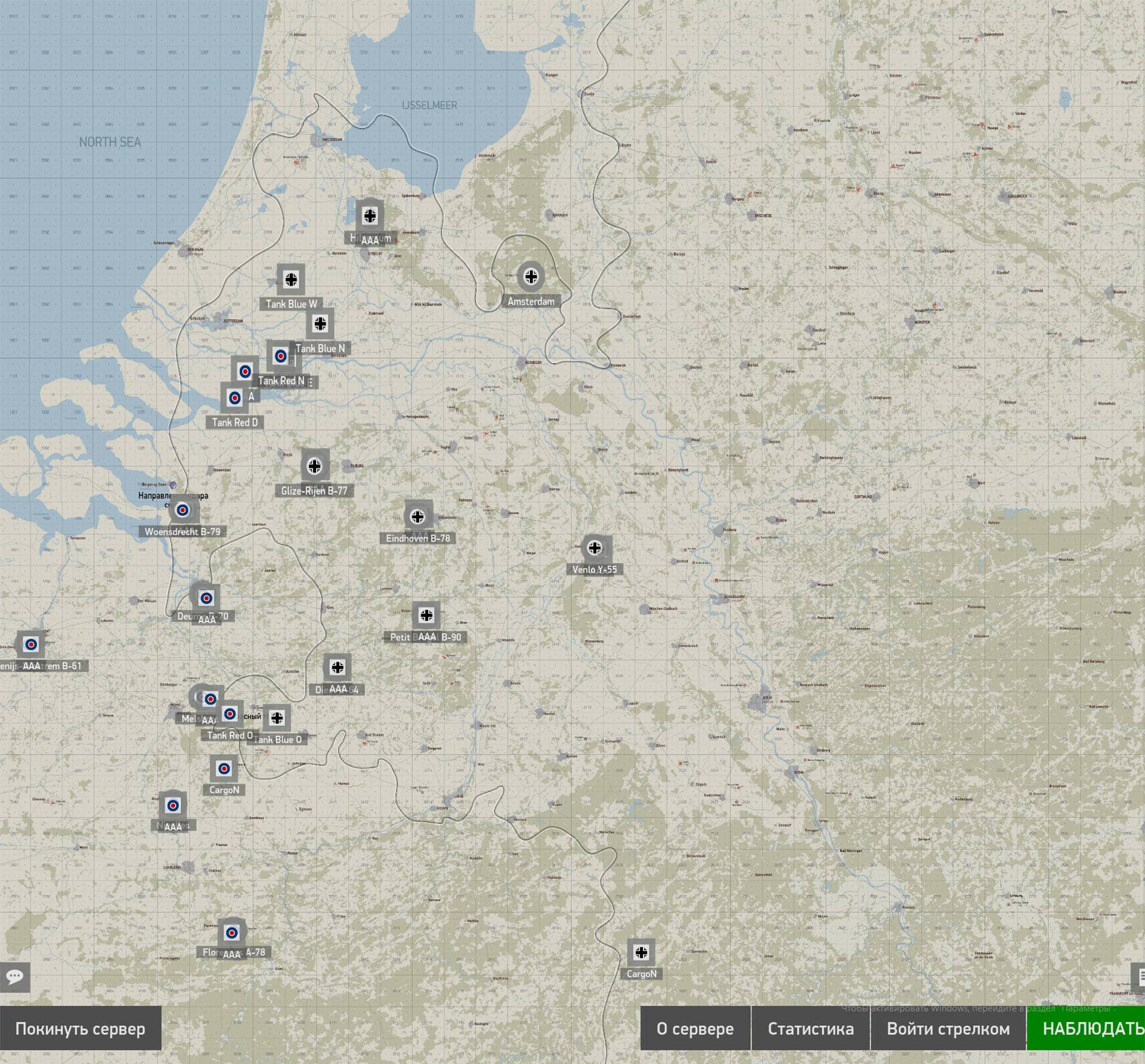Expand the side panel at right edge
Screen dimensions: 1145x1064
[x=1138, y=977]
